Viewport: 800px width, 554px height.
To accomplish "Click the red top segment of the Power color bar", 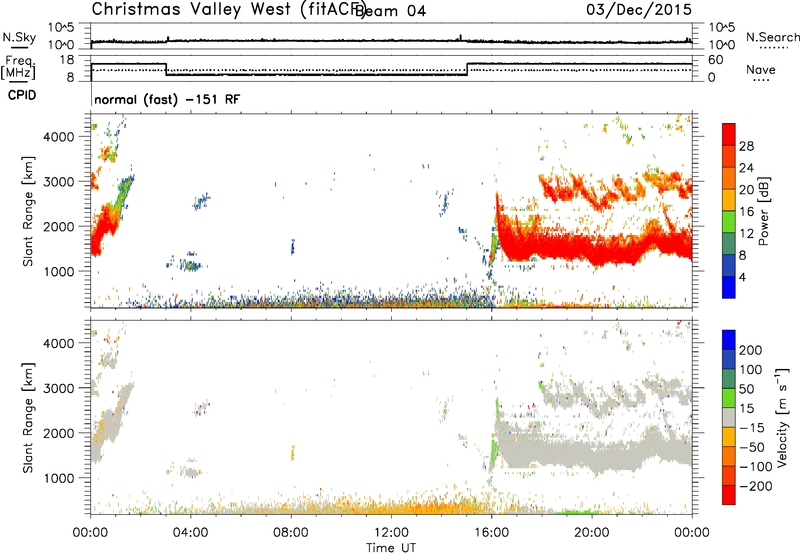I will pyautogui.click(x=729, y=134).
